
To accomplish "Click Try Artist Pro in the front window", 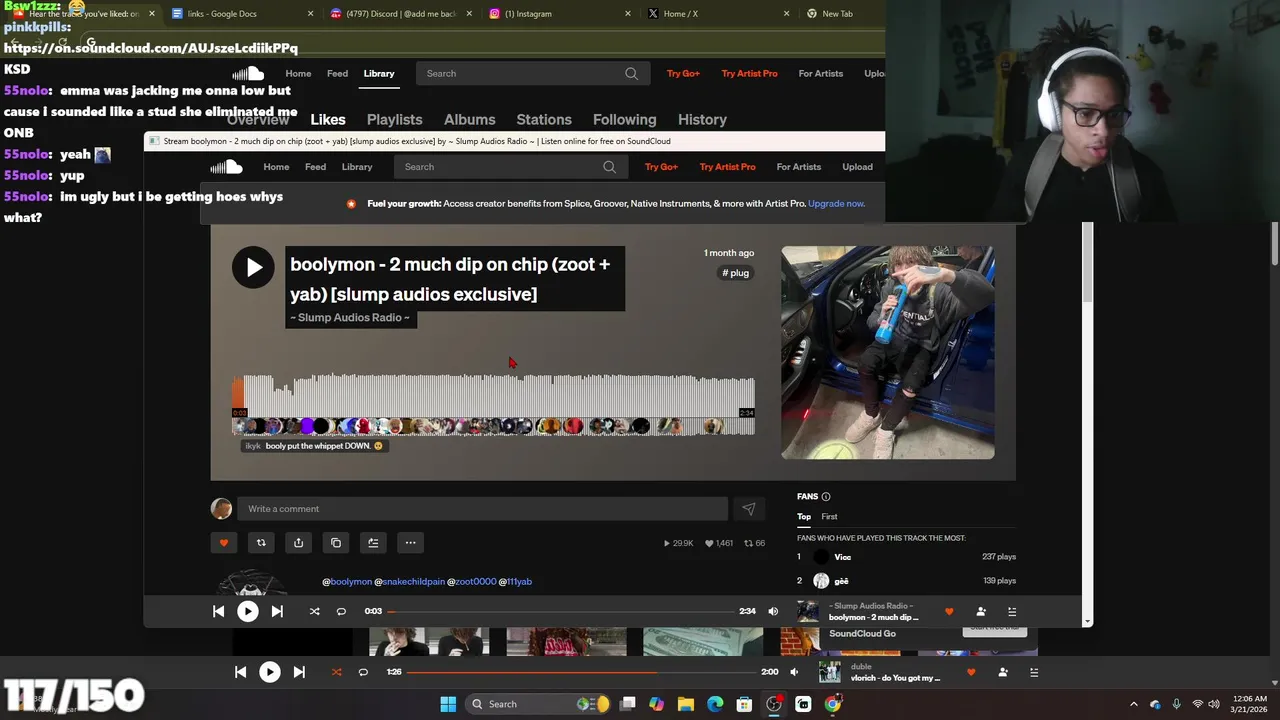I will (727, 167).
